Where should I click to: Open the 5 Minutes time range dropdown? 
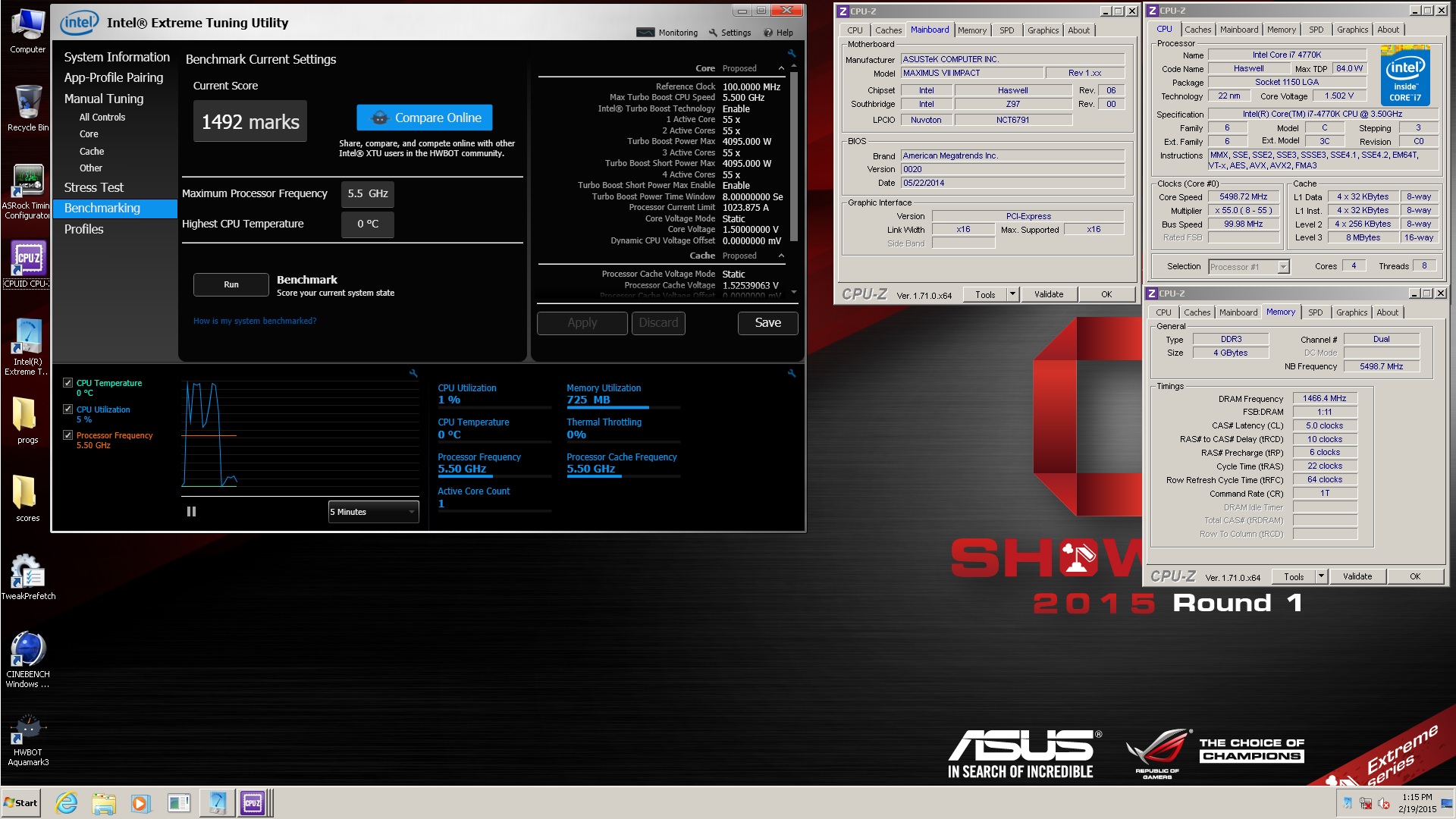coord(373,512)
